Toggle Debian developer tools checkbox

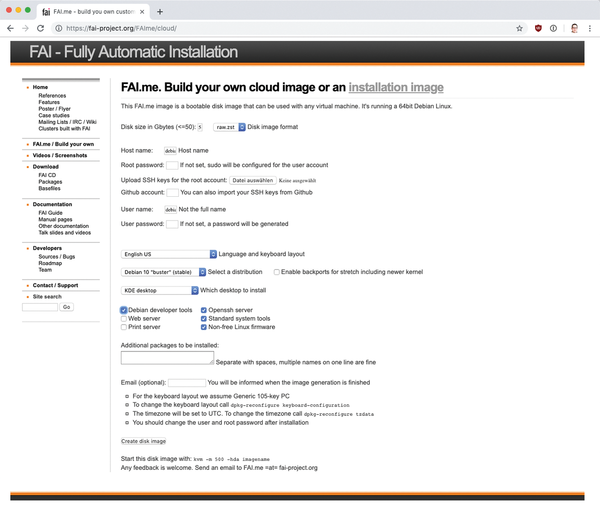click(124, 310)
